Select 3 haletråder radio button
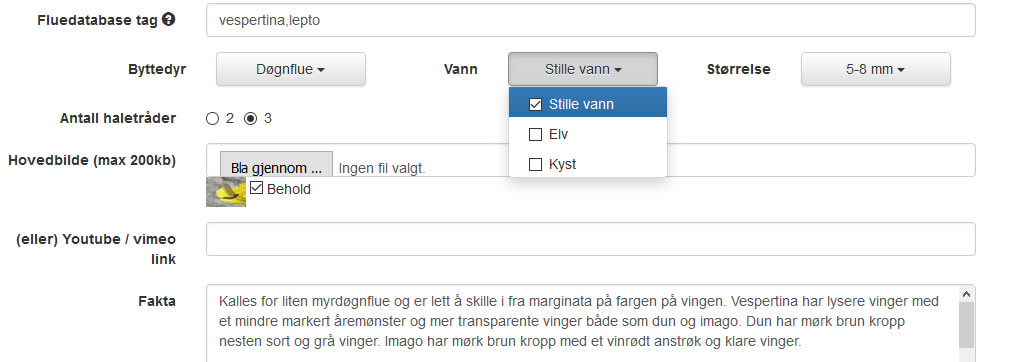Viewport: 1016px width, 362px height. (251, 119)
